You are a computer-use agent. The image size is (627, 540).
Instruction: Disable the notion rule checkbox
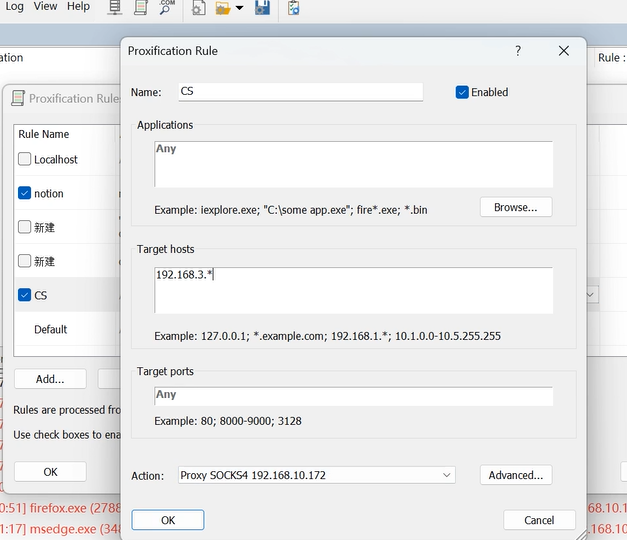coord(25,193)
